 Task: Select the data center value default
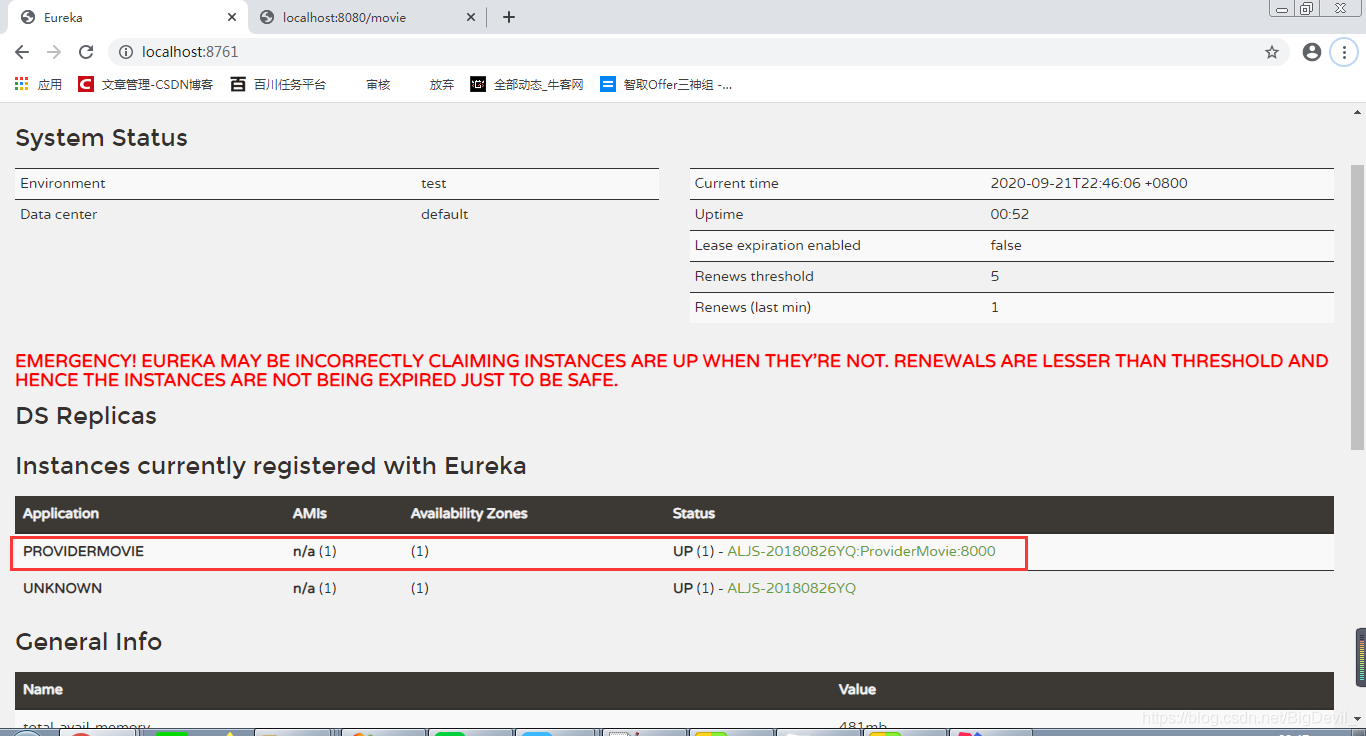pos(445,215)
